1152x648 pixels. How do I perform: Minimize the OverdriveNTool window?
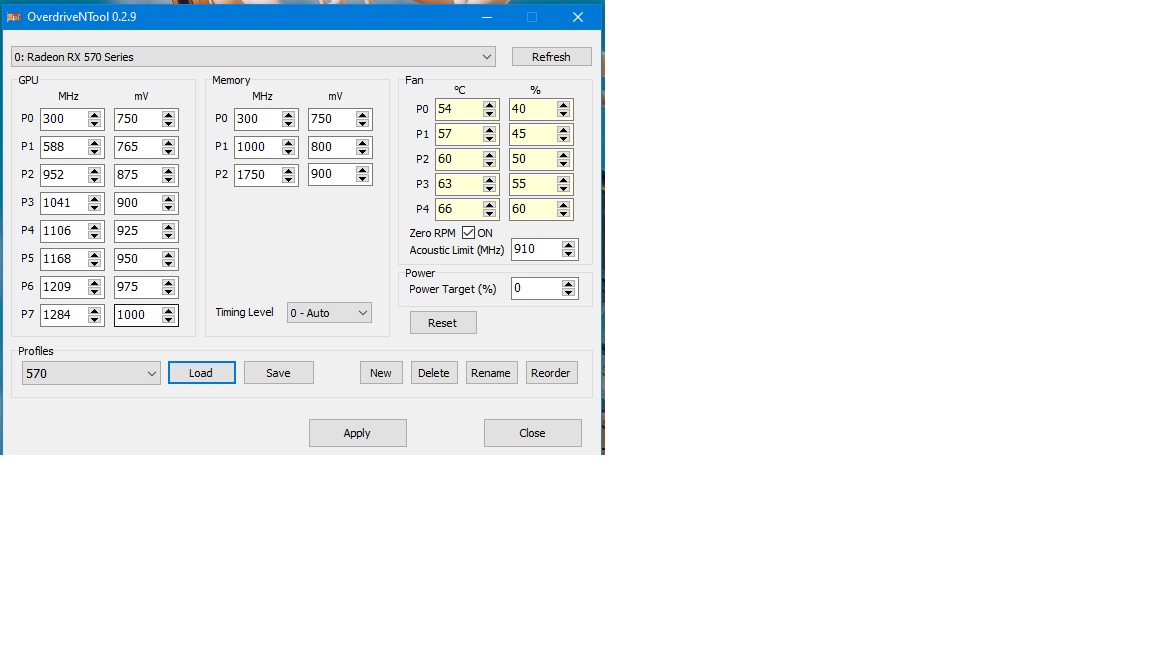pos(487,17)
